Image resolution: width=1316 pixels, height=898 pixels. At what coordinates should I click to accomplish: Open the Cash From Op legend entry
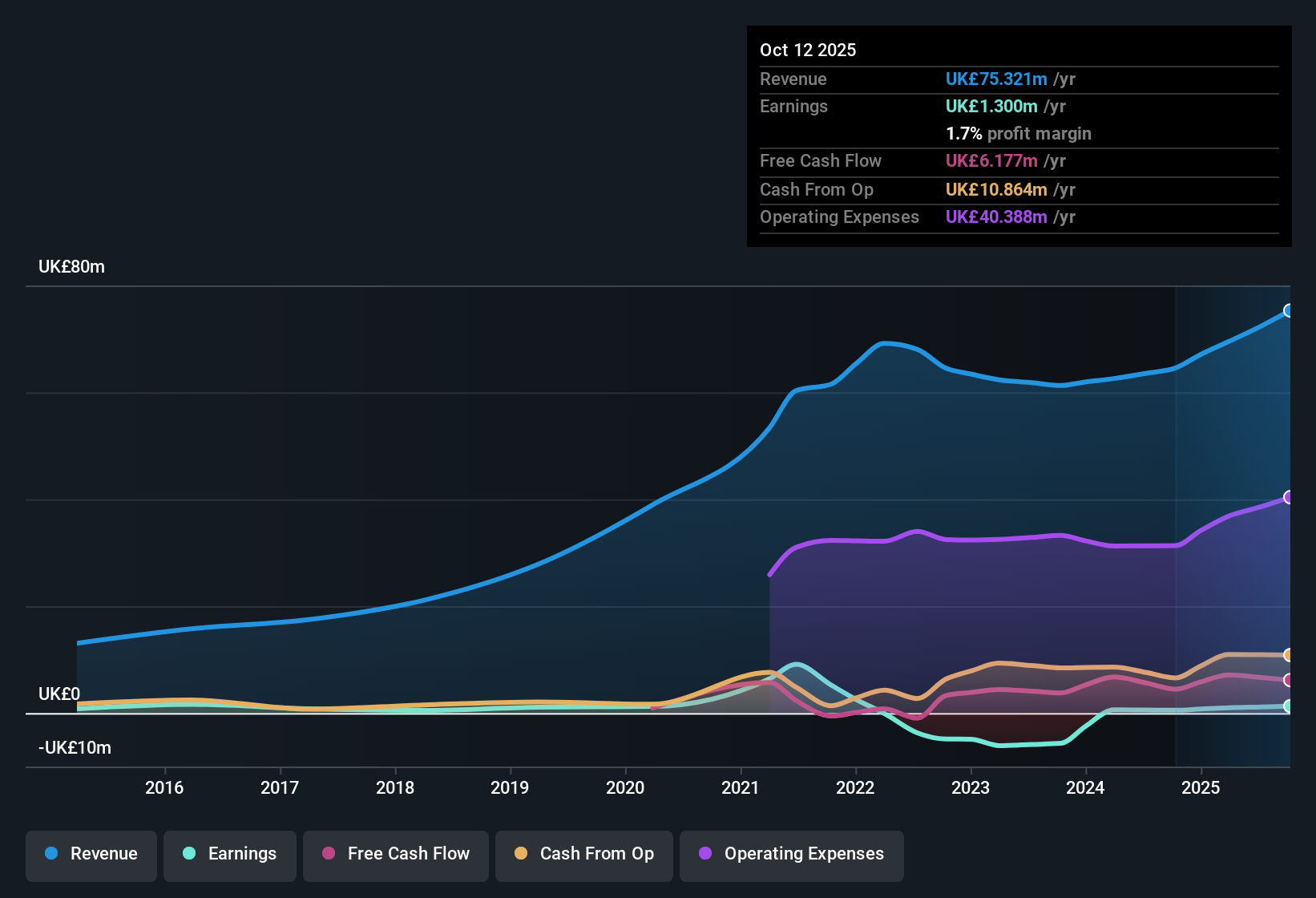coord(583,854)
